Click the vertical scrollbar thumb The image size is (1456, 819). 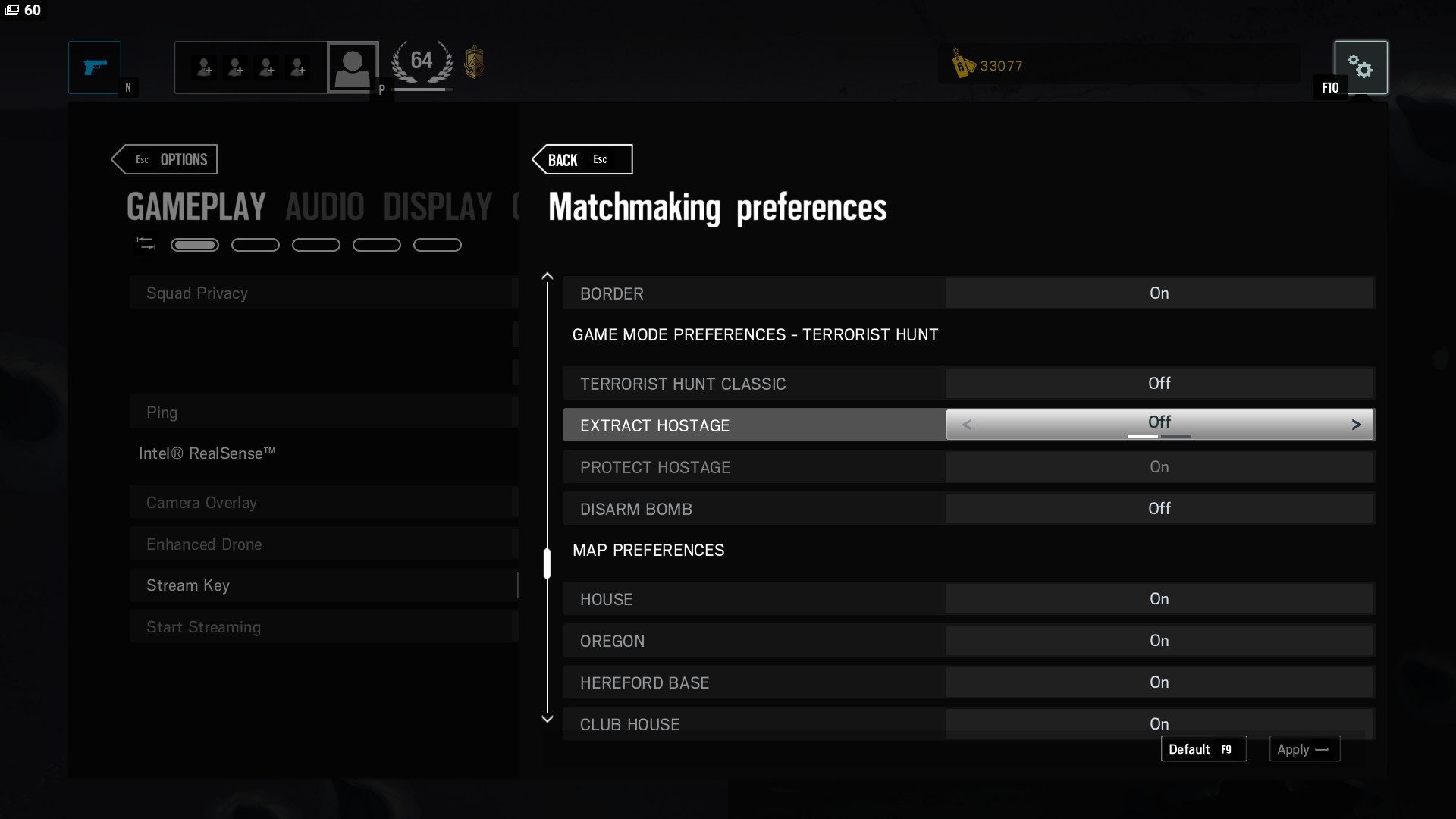coord(547,563)
